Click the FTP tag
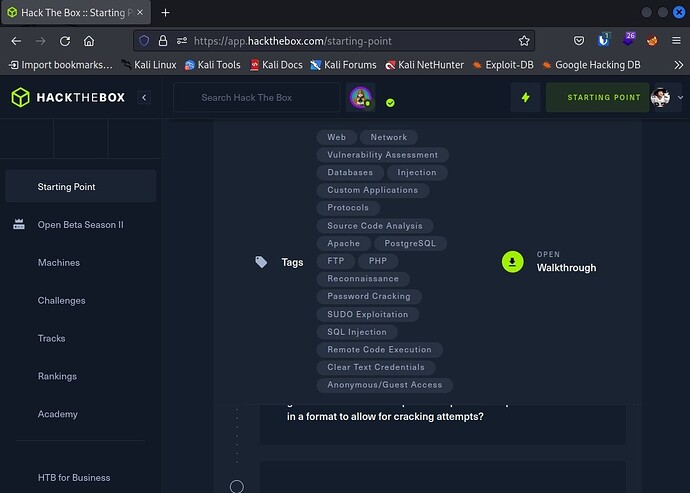This screenshot has width=690, height=493. point(335,261)
